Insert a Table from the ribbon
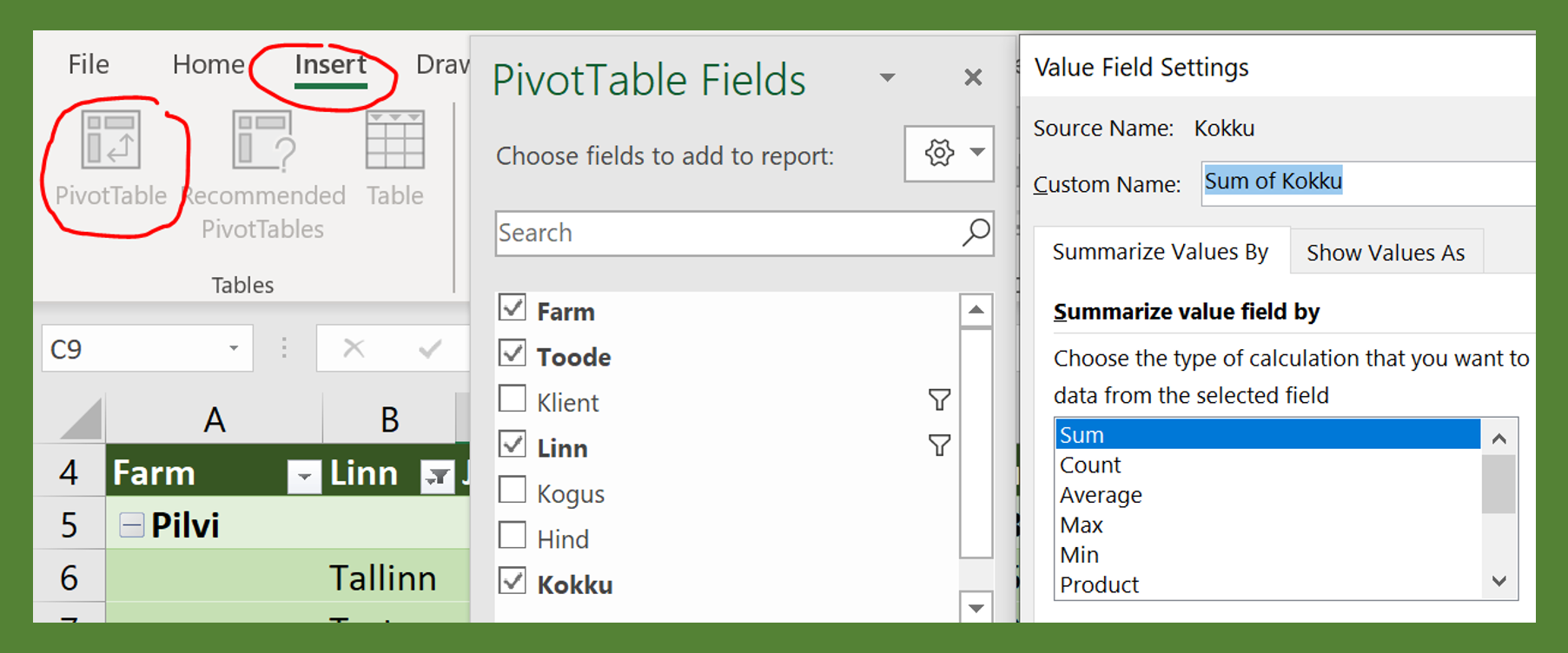The width and height of the screenshot is (1568, 653). point(394,142)
